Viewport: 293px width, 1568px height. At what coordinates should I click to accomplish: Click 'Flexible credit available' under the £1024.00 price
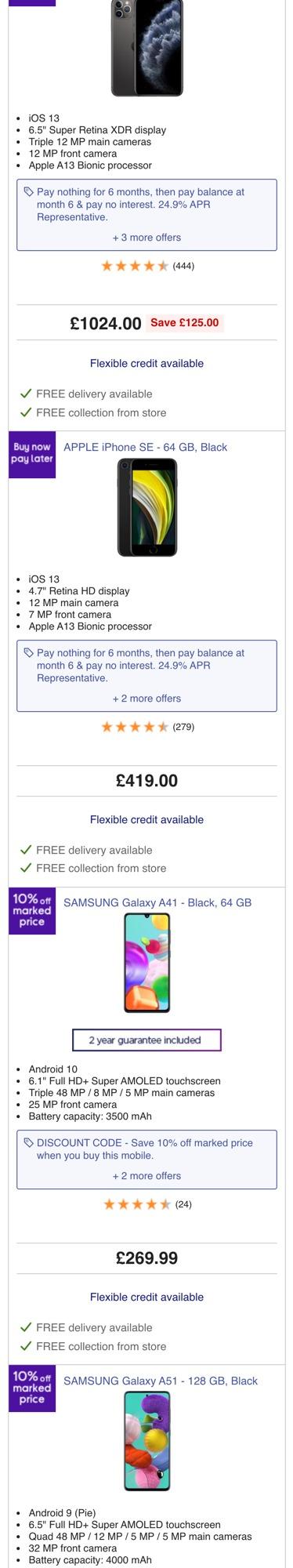point(146,363)
